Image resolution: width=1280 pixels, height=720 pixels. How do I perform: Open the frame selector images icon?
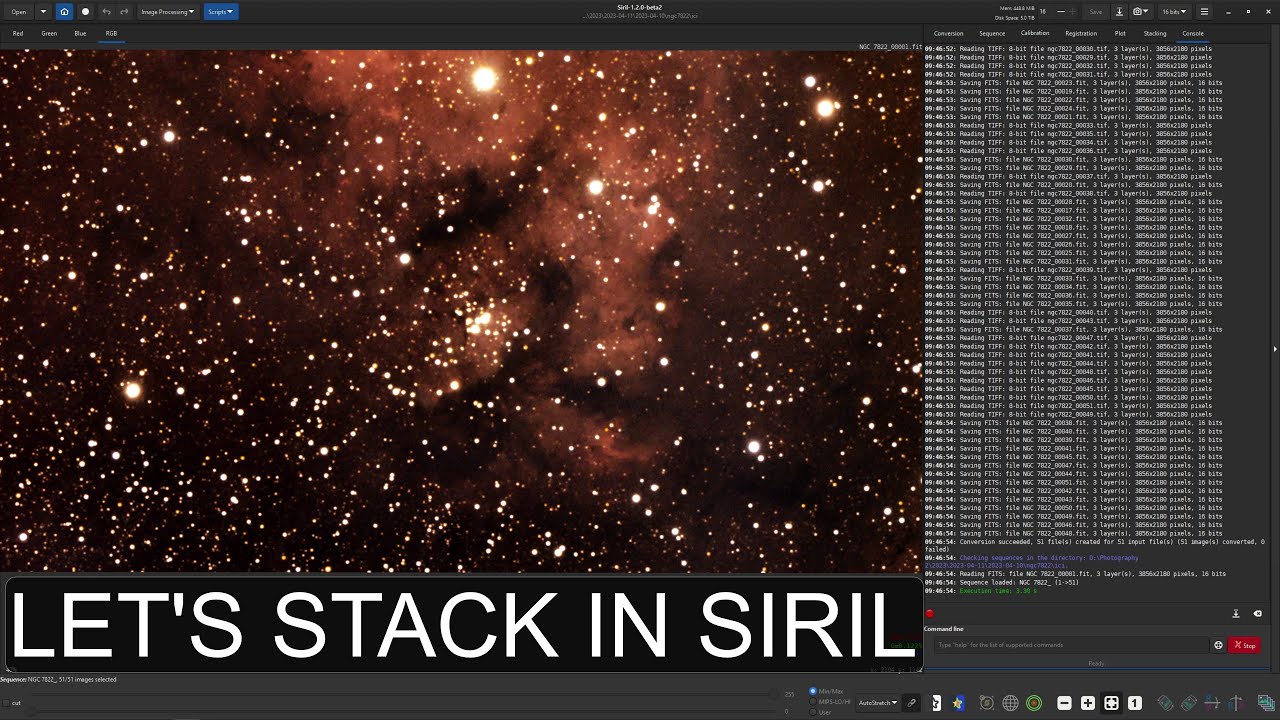point(1265,703)
